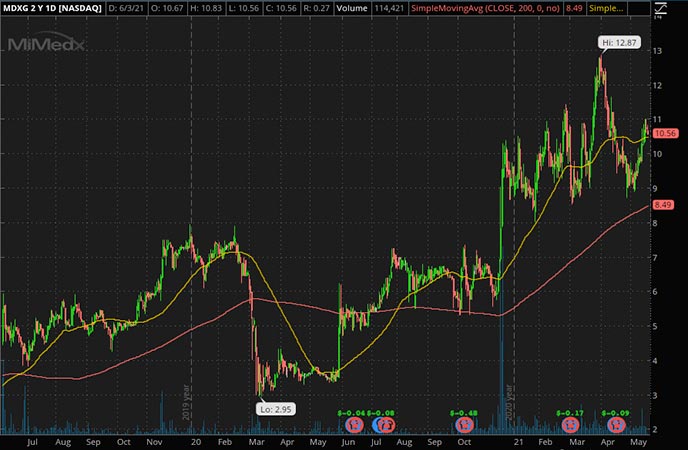Click the 20 year label on the time axis
This screenshot has width=688, height=450.
point(196,442)
